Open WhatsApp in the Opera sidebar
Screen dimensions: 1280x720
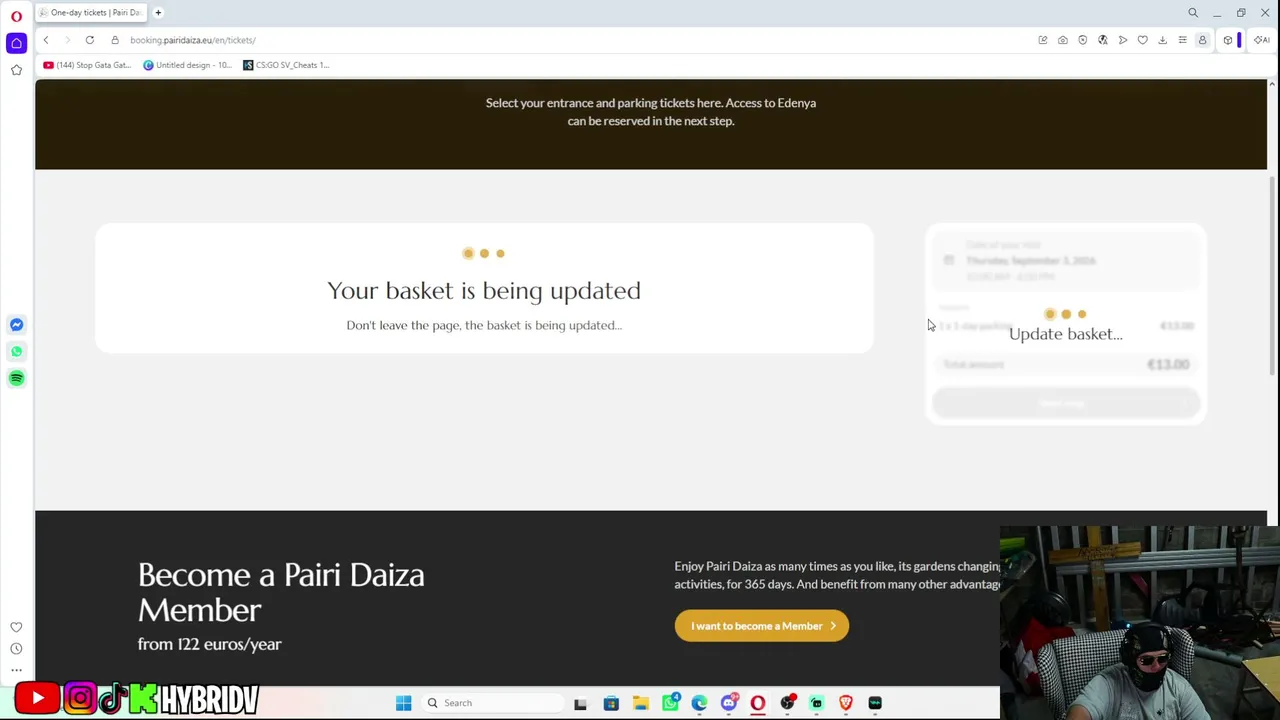tap(16, 351)
